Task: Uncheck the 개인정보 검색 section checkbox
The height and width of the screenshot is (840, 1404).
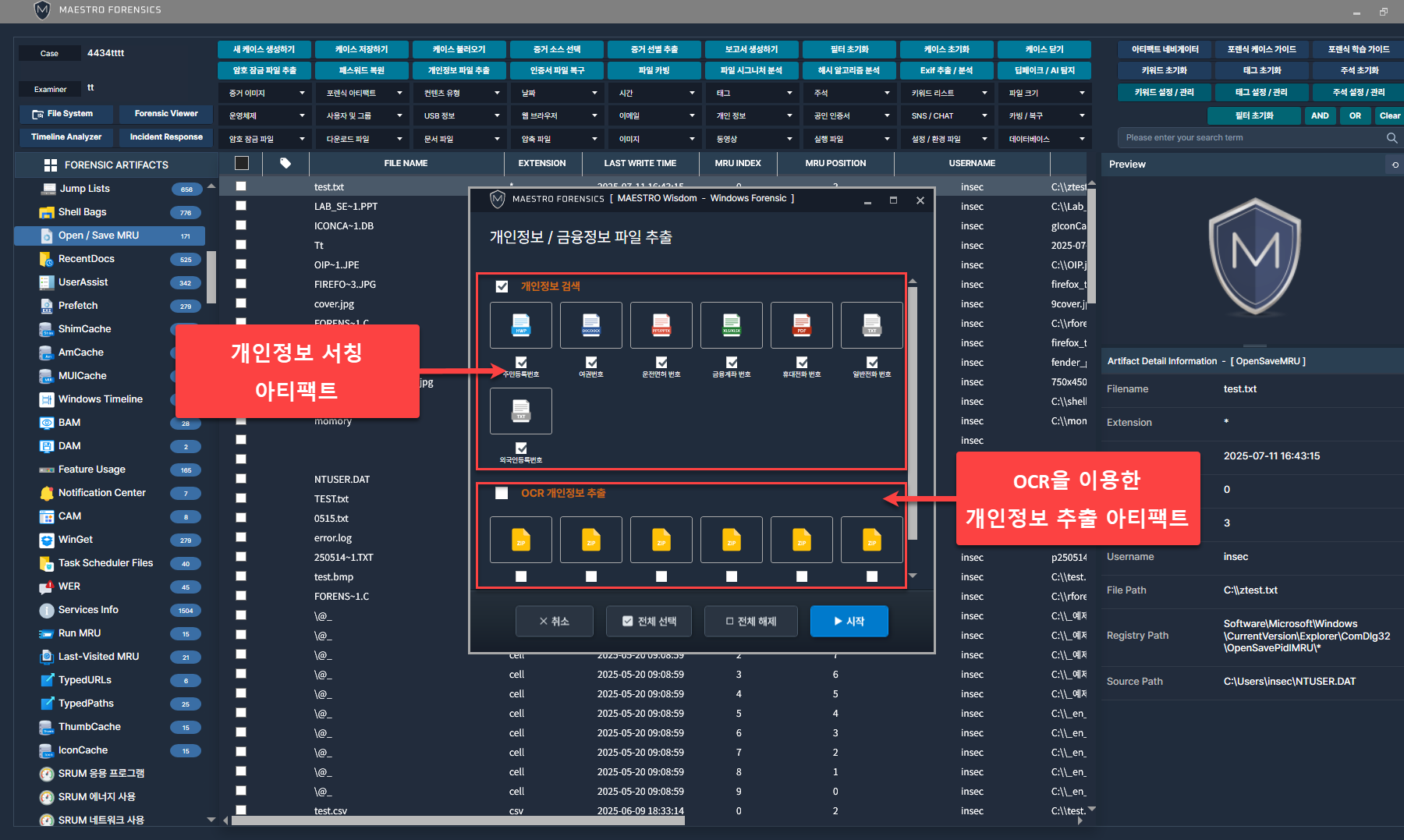Action: [x=502, y=286]
